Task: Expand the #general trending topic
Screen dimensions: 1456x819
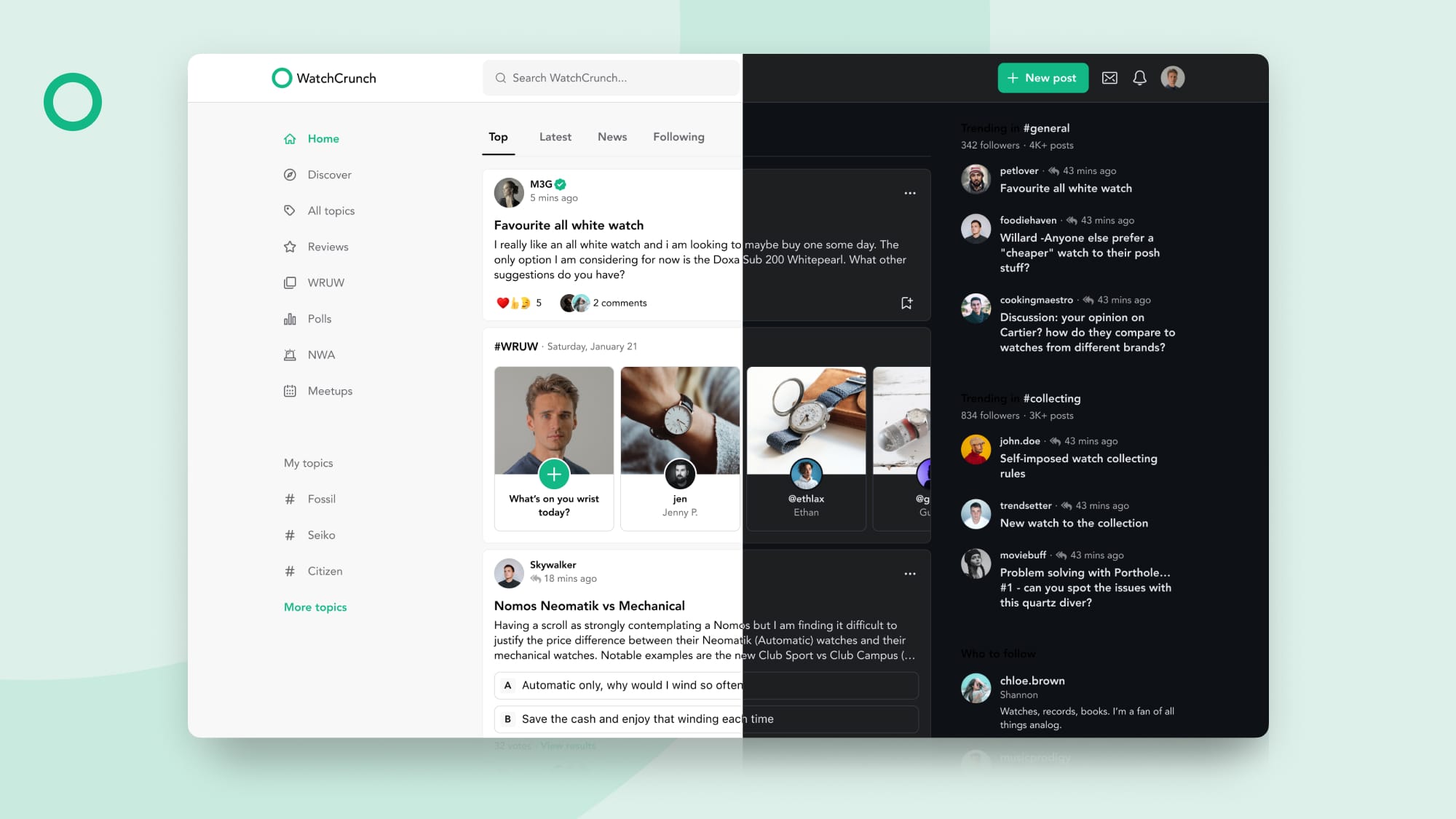Action: tap(1046, 128)
